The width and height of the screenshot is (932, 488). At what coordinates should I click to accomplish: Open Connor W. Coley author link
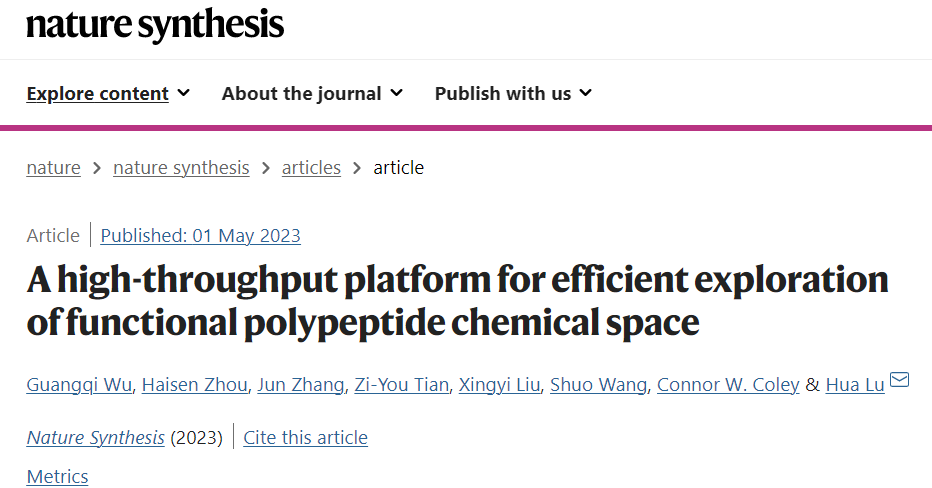click(x=728, y=385)
